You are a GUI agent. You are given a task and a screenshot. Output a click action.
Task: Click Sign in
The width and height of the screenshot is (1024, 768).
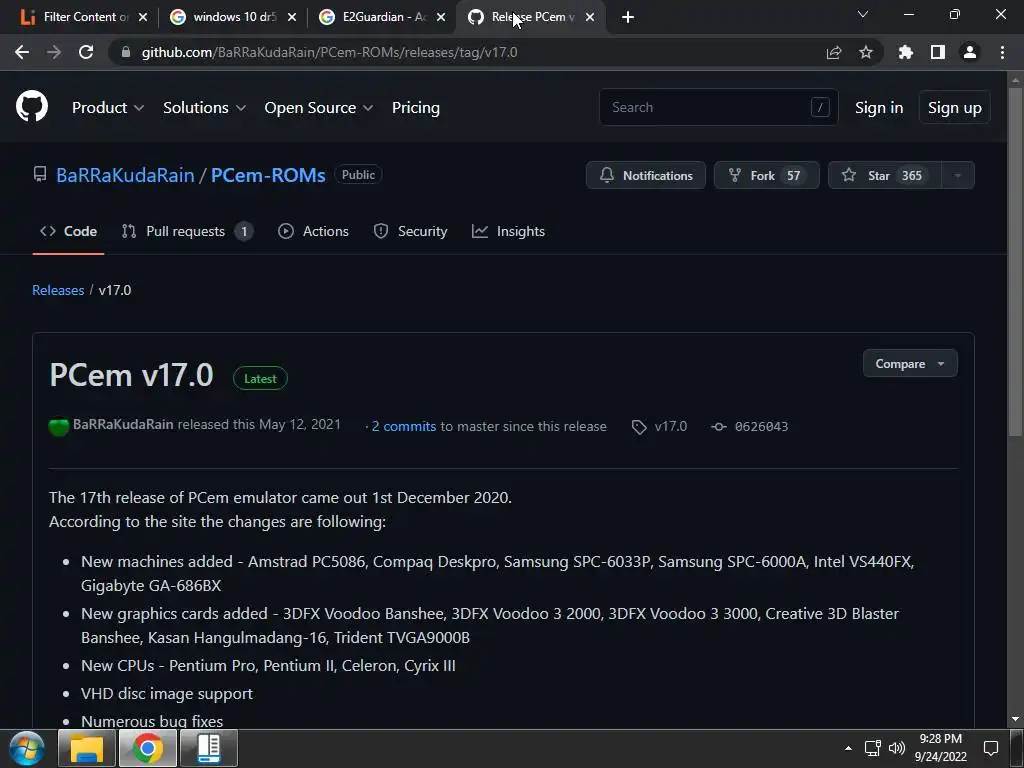pyautogui.click(x=878, y=108)
